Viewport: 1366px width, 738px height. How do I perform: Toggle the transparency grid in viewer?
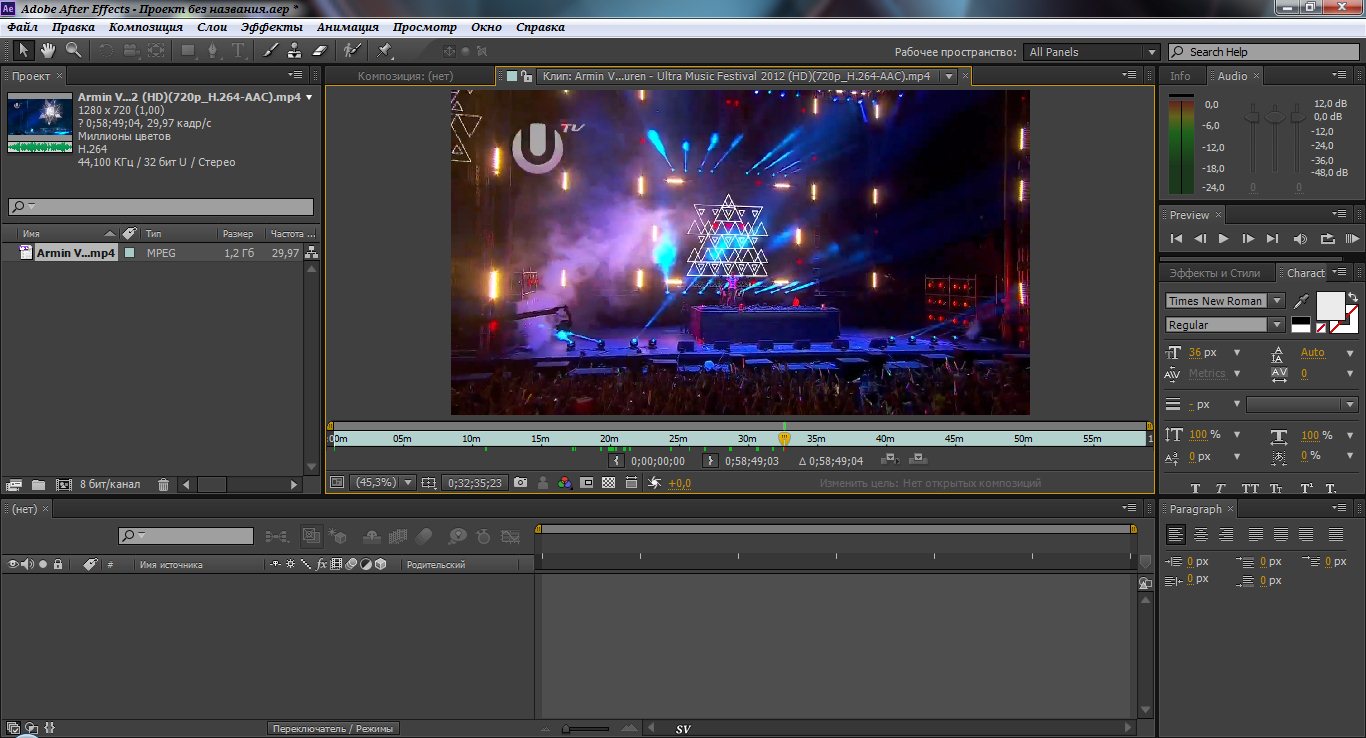point(608,482)
